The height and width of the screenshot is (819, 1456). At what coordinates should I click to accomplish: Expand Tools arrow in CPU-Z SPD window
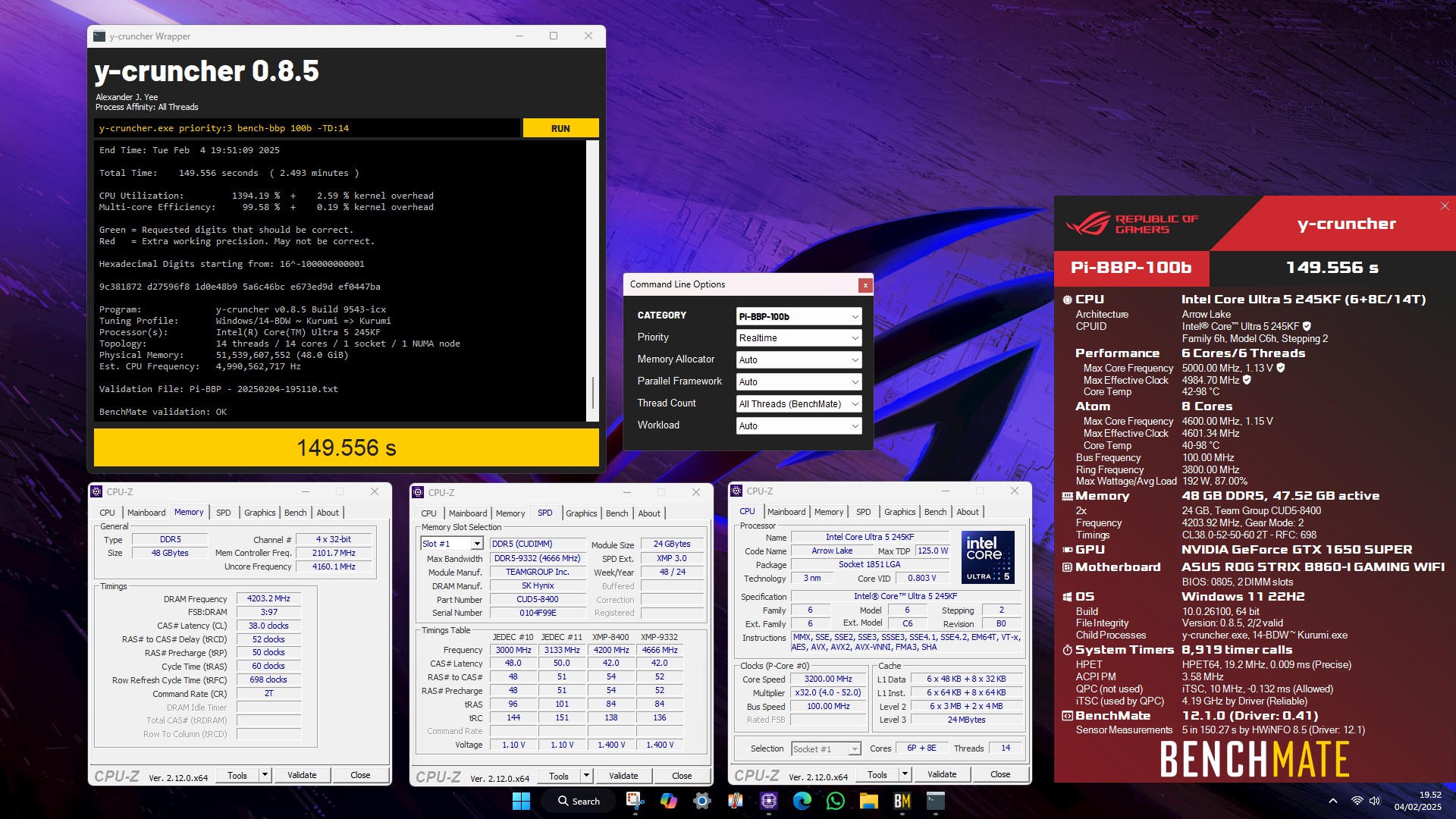tap(586, 776)
